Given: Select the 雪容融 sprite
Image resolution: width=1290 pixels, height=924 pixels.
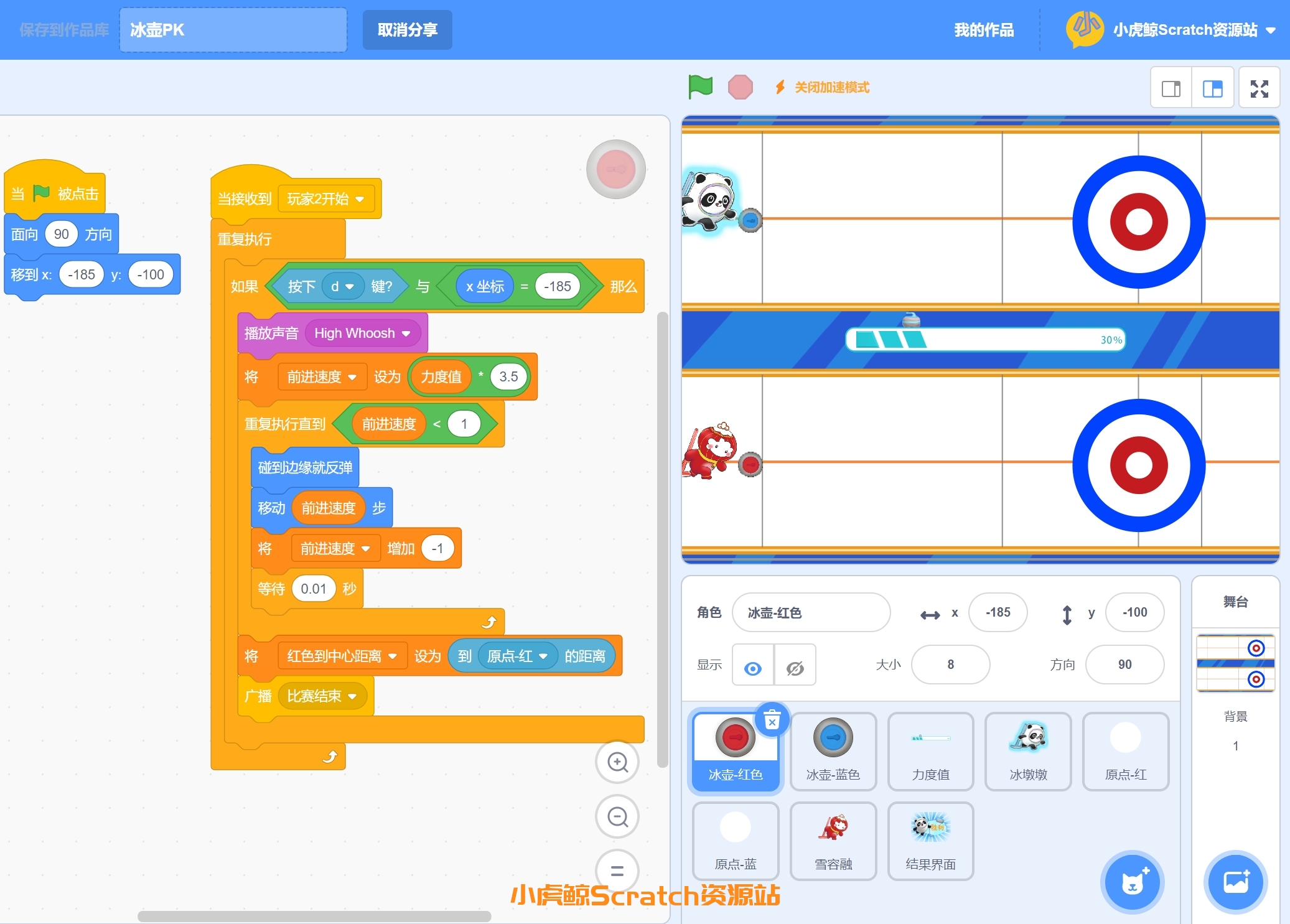Looking at the screenshot, I should tap(833, 841).
